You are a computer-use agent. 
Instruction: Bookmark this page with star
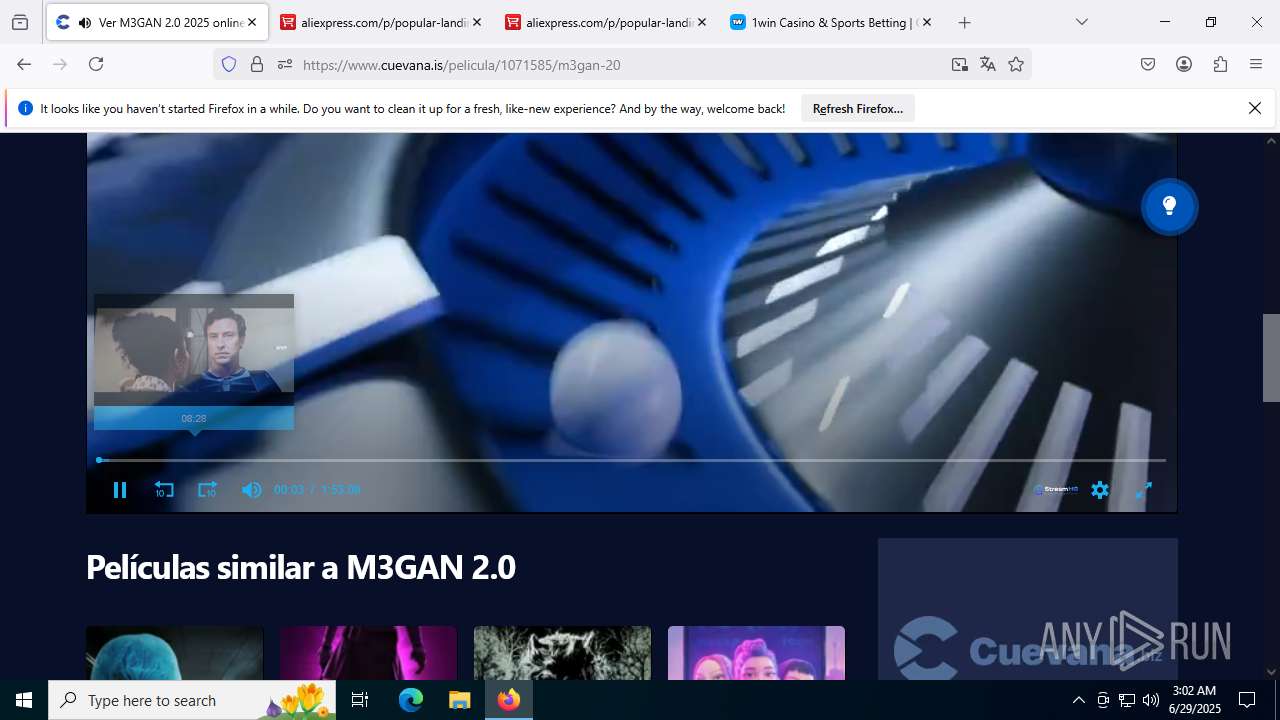tap(1016, 64)
